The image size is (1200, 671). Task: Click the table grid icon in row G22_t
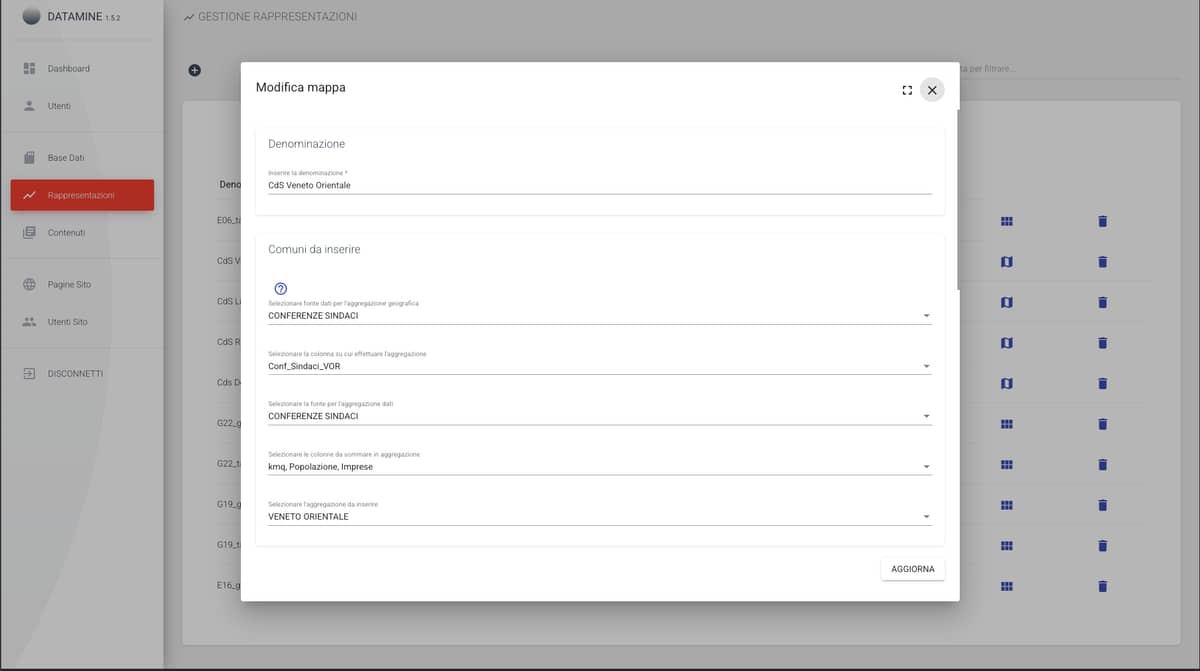click(1007, 464)
